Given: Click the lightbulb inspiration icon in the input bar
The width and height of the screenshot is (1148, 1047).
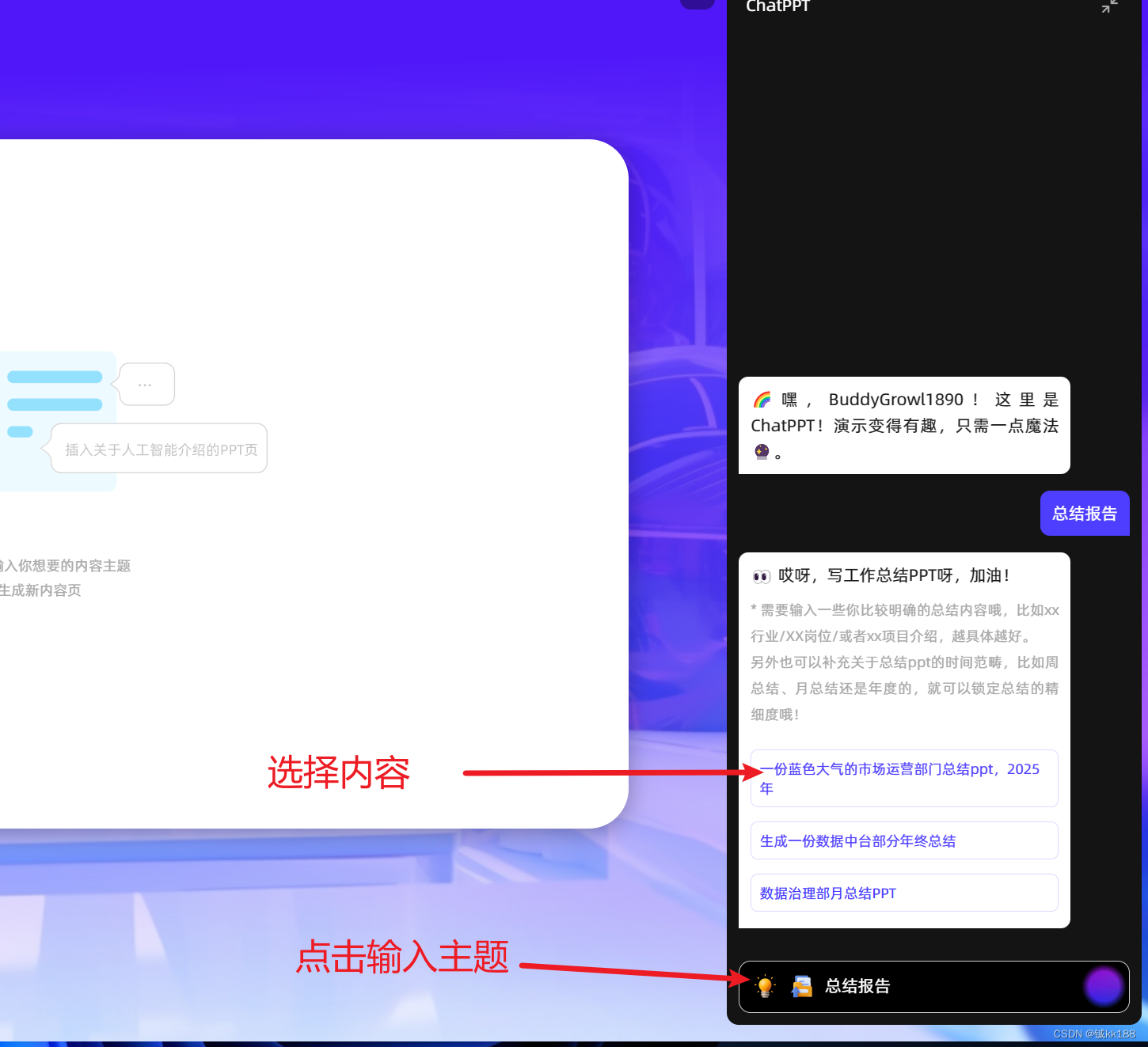Looking at the screenshot, I should coord(765,986).
